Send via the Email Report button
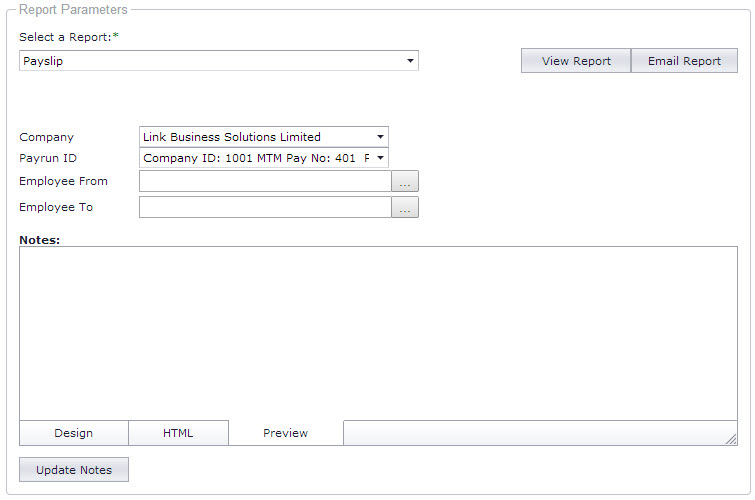Viewport: 755px width, 500px height. (684, 61)
